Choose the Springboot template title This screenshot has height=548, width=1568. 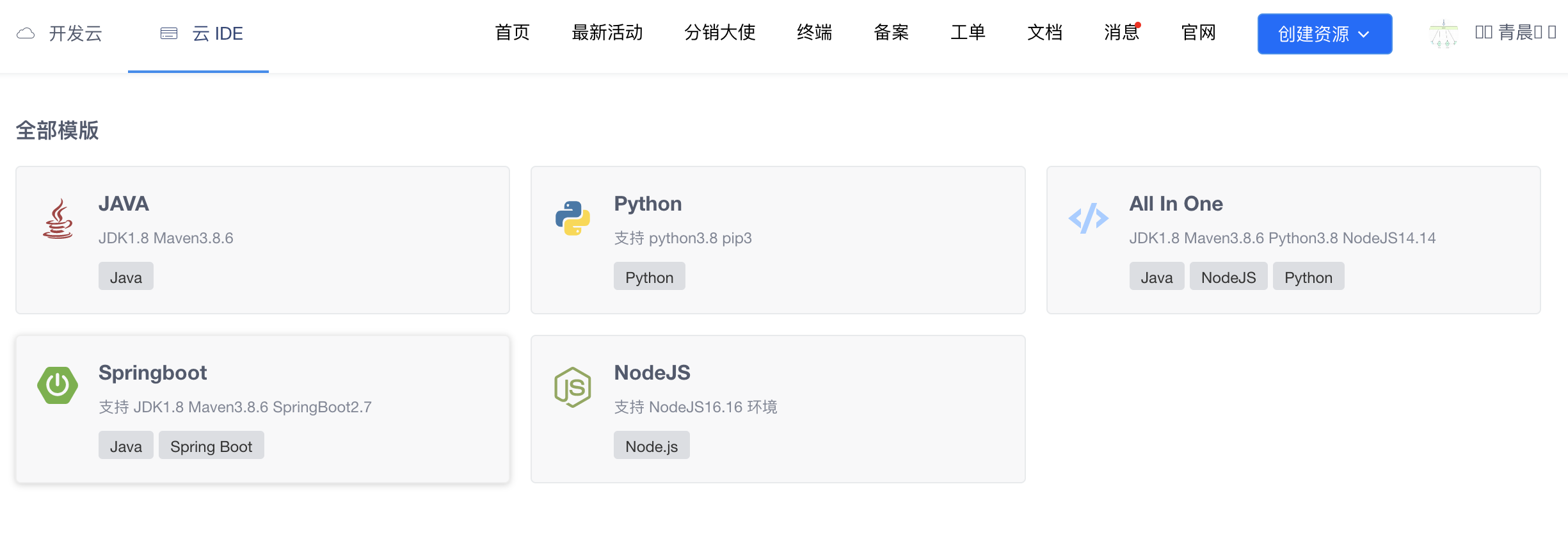tap(152, 373)
